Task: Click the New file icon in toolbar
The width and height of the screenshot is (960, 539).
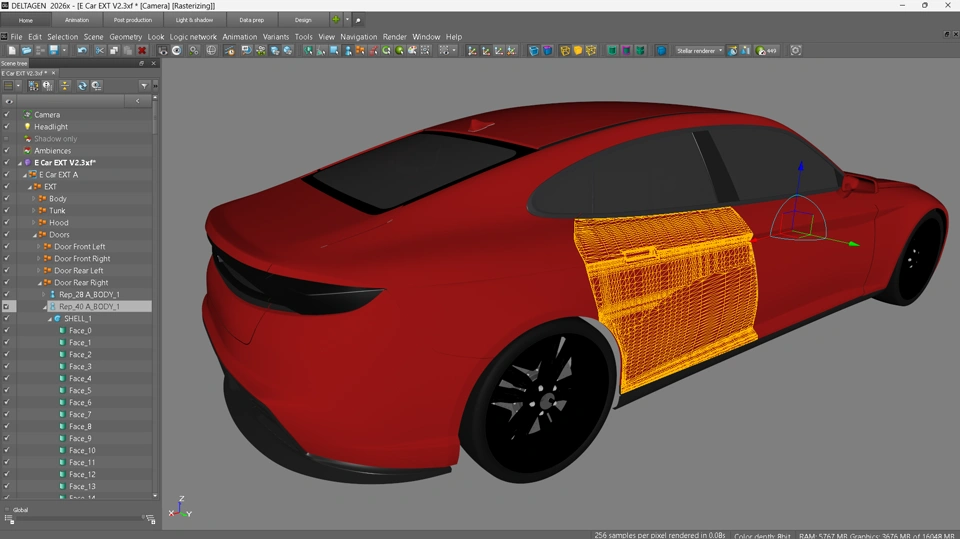Action: [12, 51]
